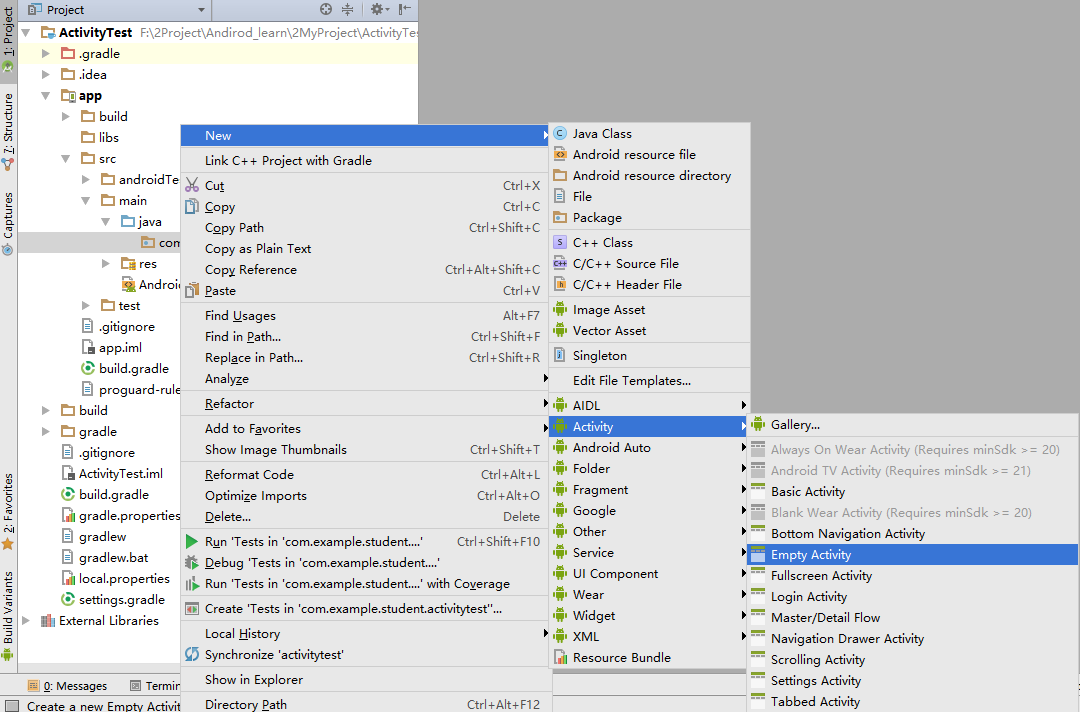Open the Captures side tab

(x=8, y=223)
